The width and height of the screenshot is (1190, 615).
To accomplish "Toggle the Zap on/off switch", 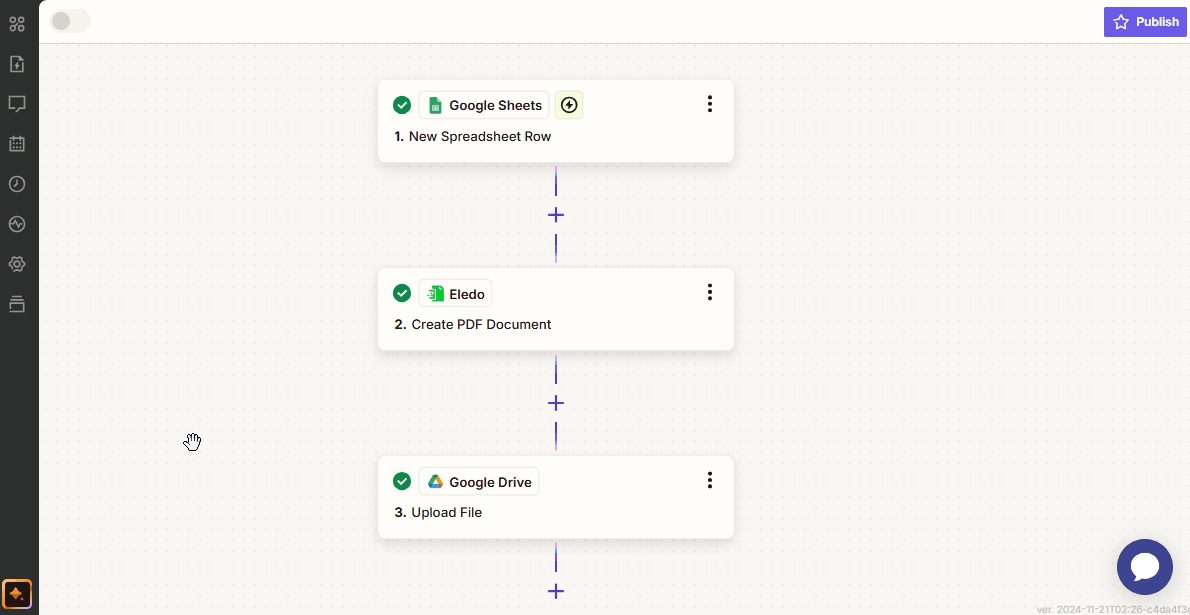I will click(x=70, y=21).
